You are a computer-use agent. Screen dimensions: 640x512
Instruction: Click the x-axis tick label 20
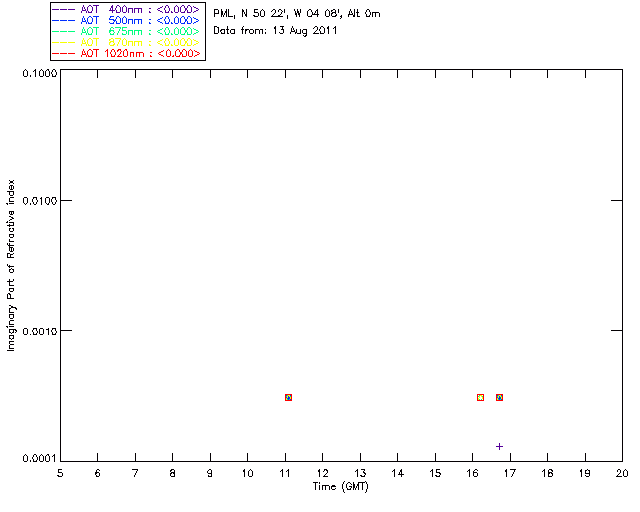pyautogui.click(x=622, y=473)
